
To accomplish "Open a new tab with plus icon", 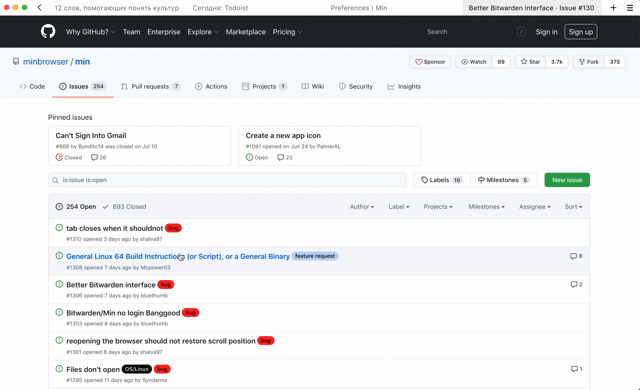I will pyautogui.click(x=613, y=8).
